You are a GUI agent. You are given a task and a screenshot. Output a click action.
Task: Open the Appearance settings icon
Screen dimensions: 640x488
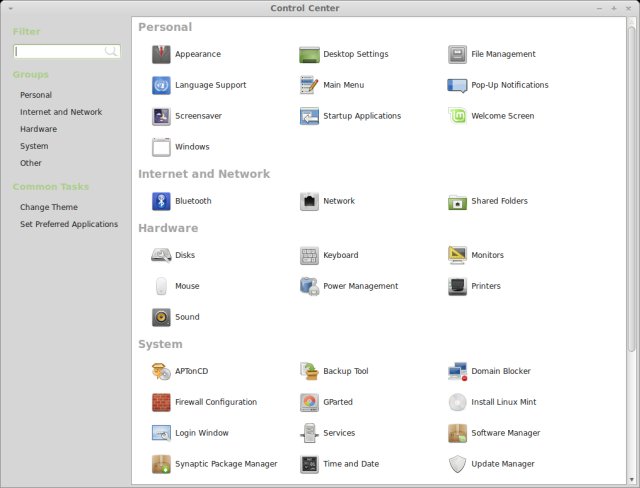pos(161,54)
